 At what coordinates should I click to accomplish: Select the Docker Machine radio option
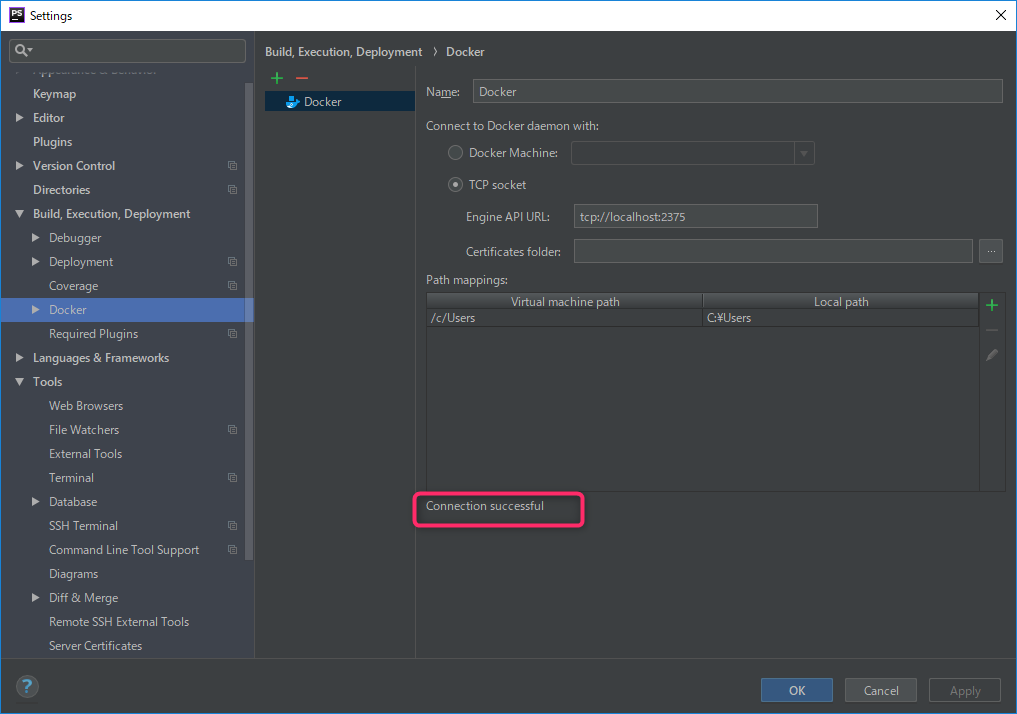[x=455, y=153]
